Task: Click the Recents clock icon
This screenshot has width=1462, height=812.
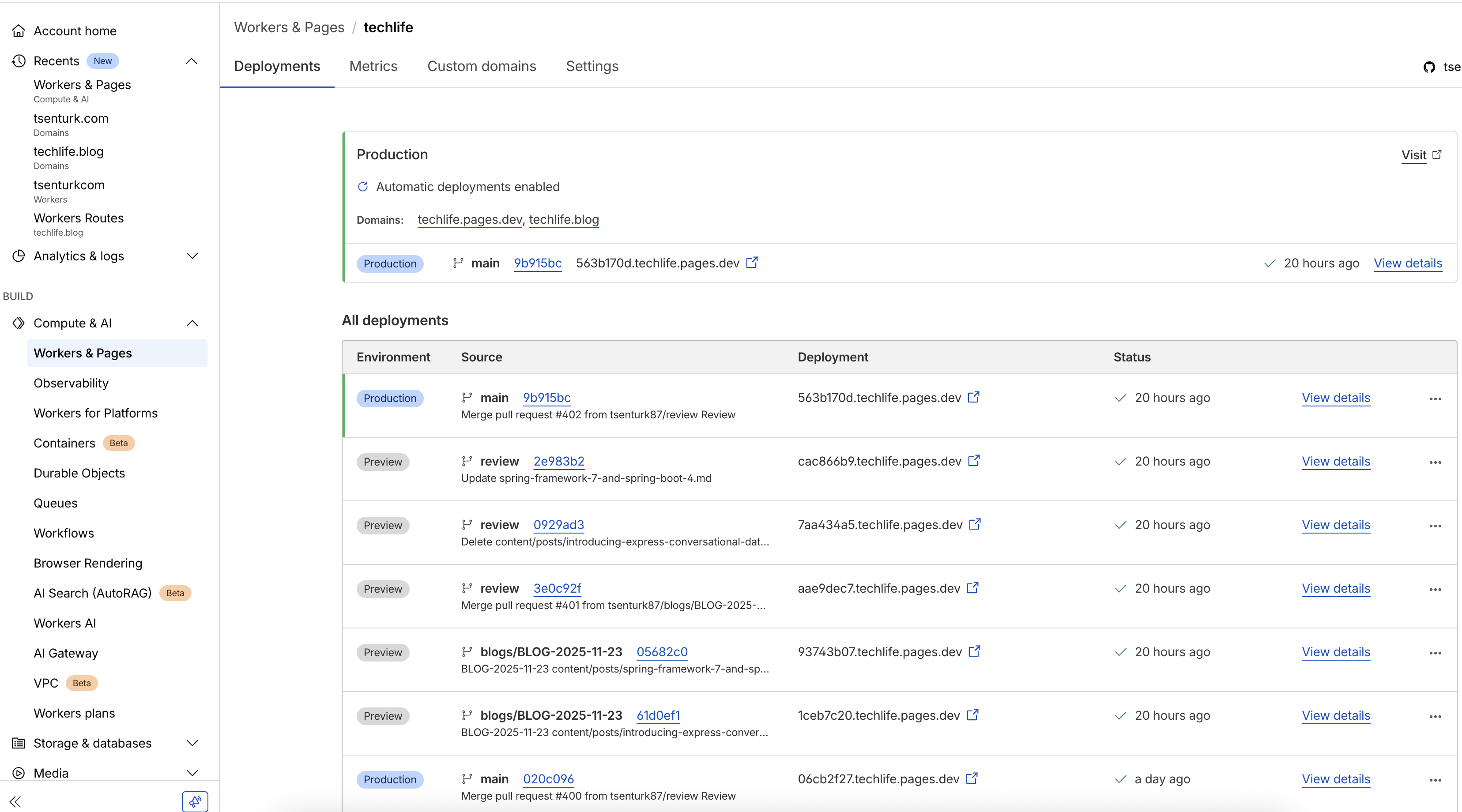Action: click(19, 60)
